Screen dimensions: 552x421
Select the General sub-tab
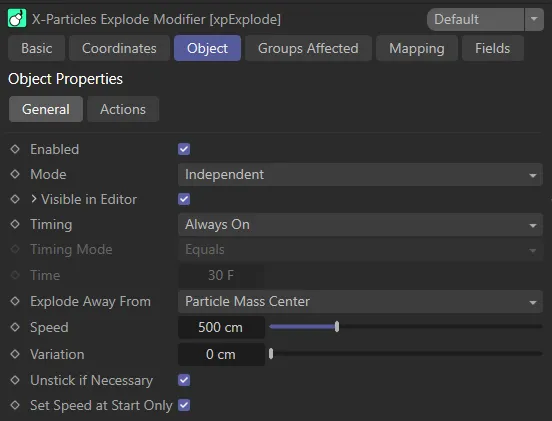coord(46,109)
